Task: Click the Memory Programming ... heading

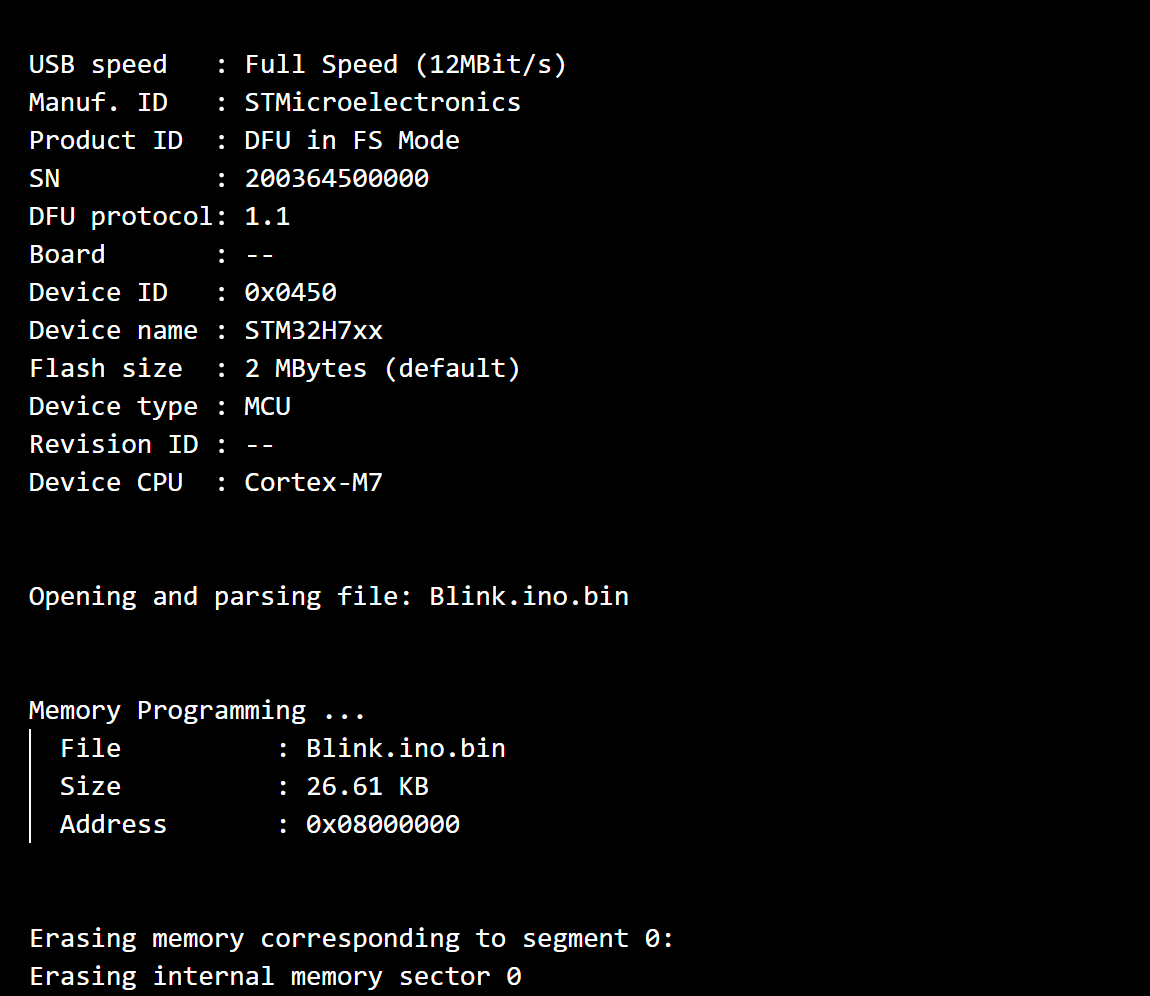Action: [x=197, y=711]
